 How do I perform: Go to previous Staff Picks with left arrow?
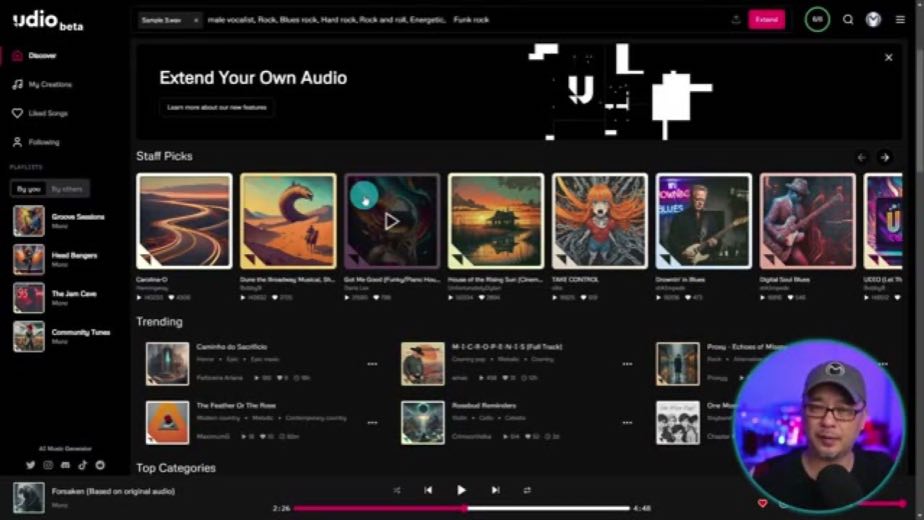click(x=862, y=157)
